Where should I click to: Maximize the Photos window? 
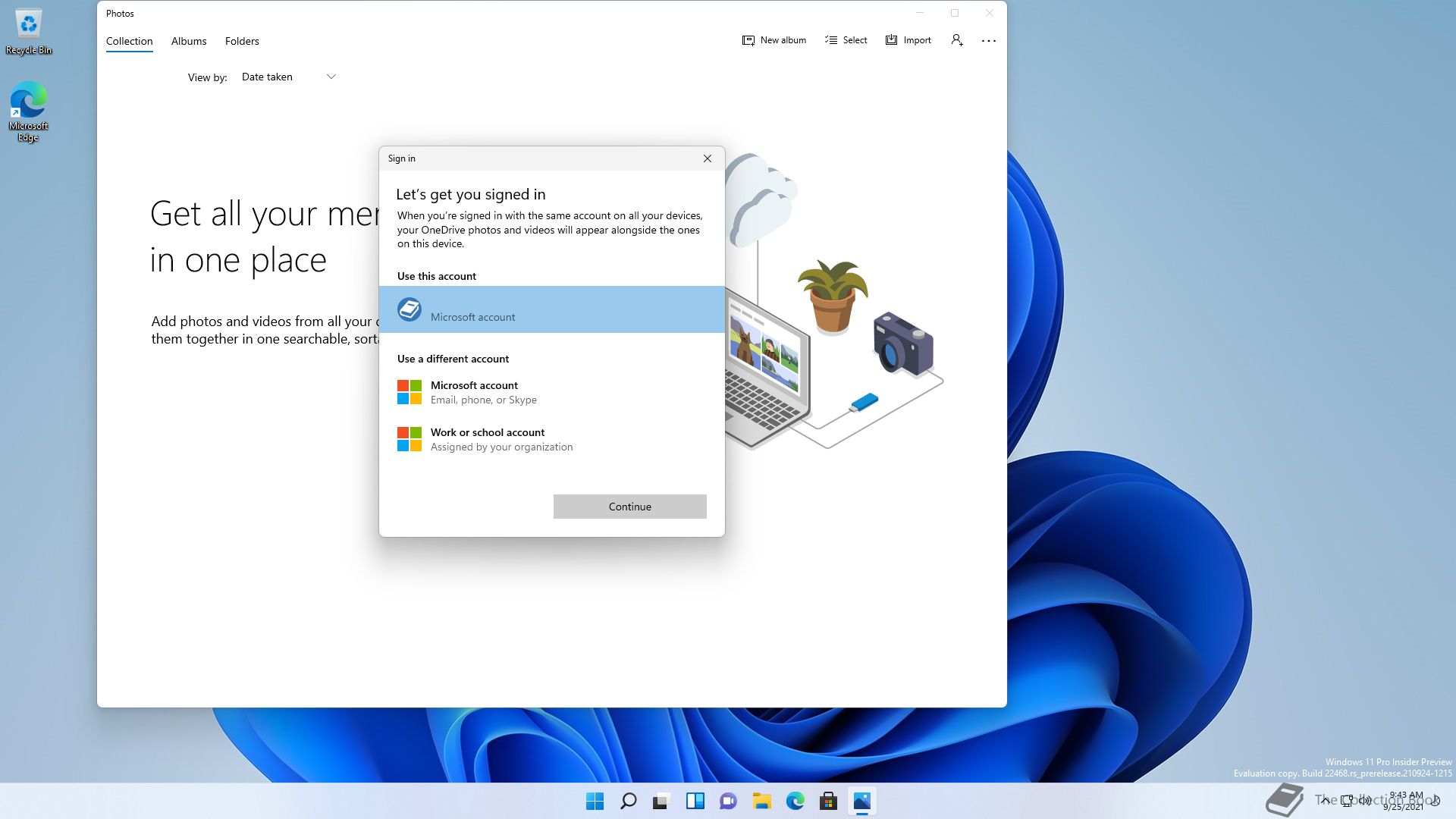955,13
